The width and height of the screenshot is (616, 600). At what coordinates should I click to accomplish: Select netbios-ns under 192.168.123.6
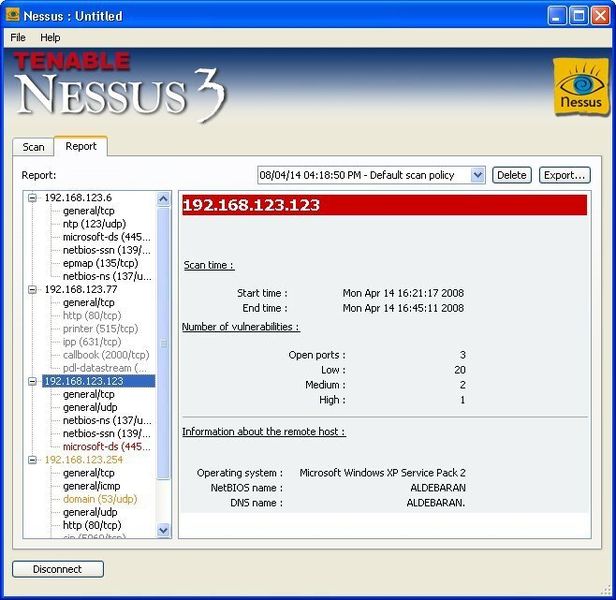[107, 276]
